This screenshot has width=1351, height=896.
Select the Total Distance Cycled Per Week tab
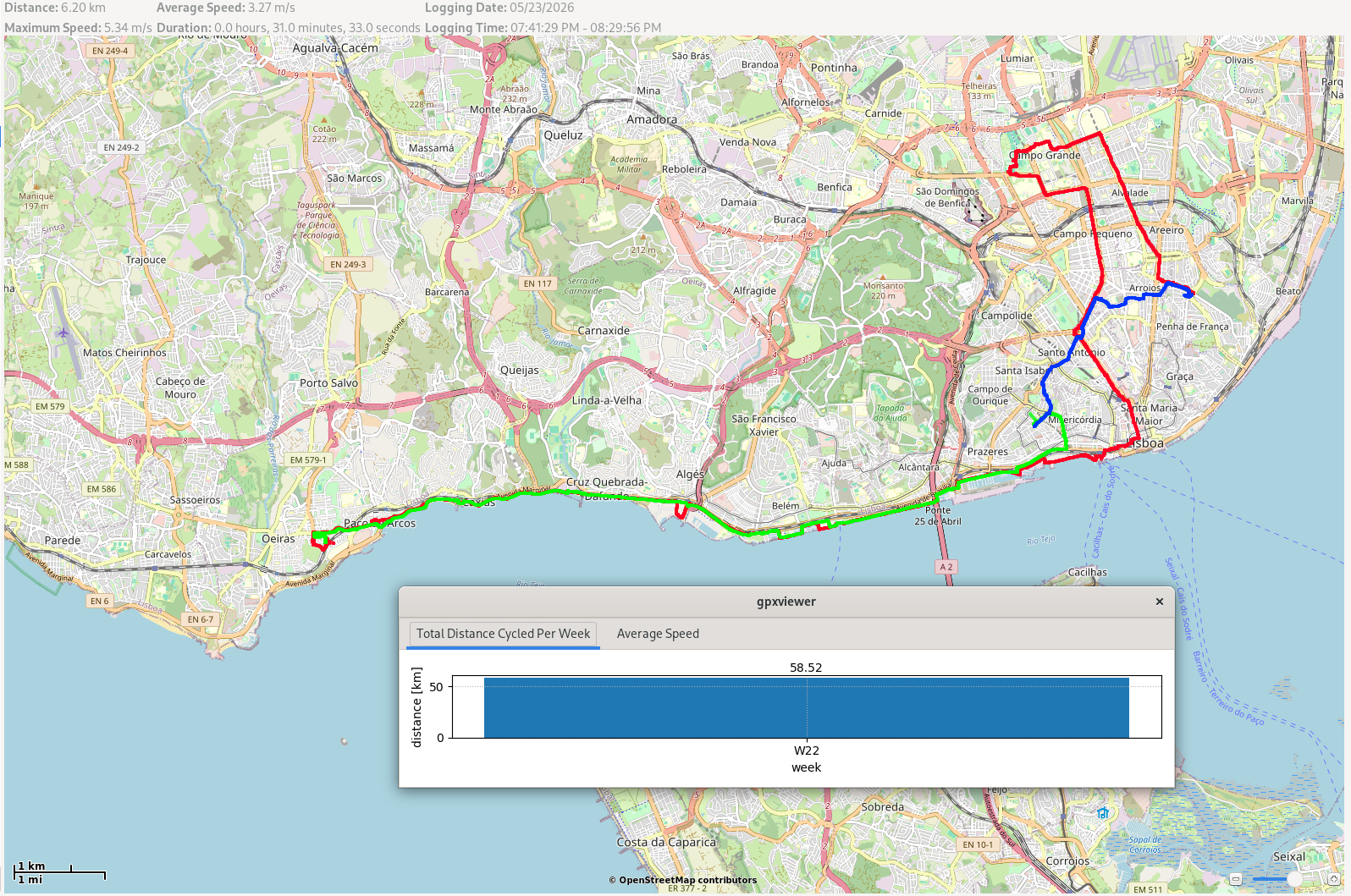pyautogui.click(x=503, y=634)
